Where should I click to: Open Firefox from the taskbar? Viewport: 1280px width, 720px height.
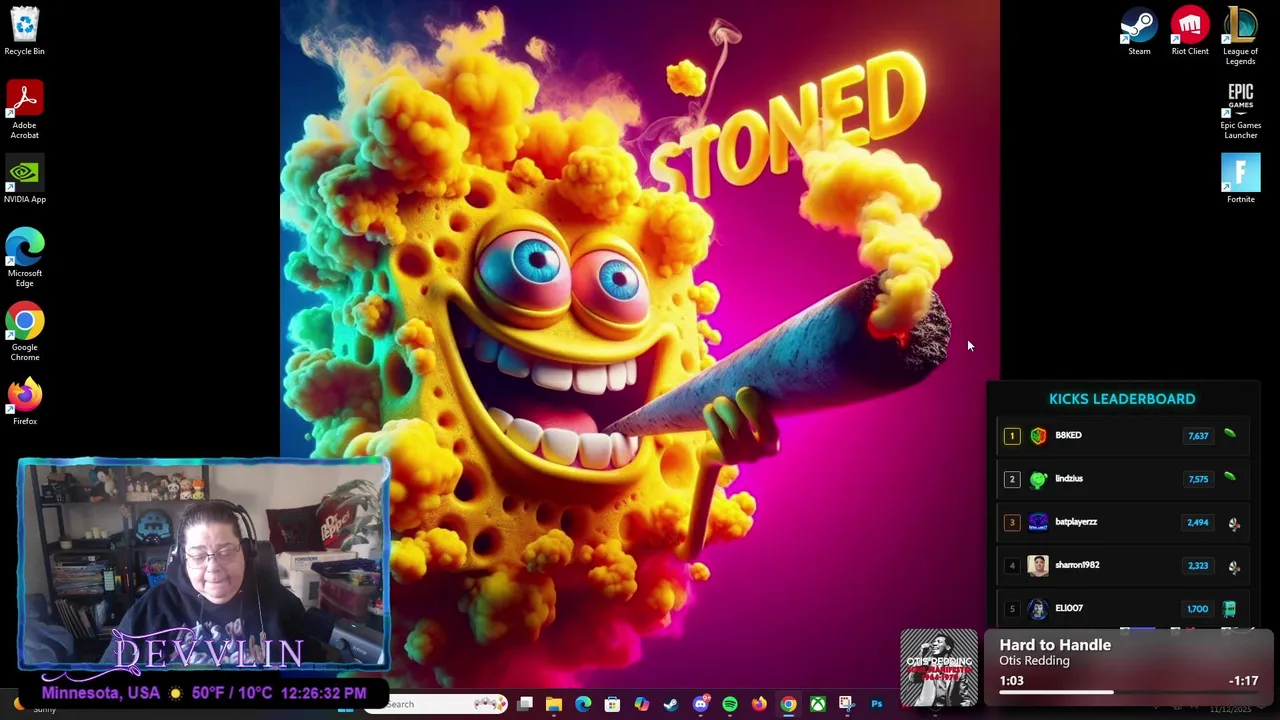(759, 704)
